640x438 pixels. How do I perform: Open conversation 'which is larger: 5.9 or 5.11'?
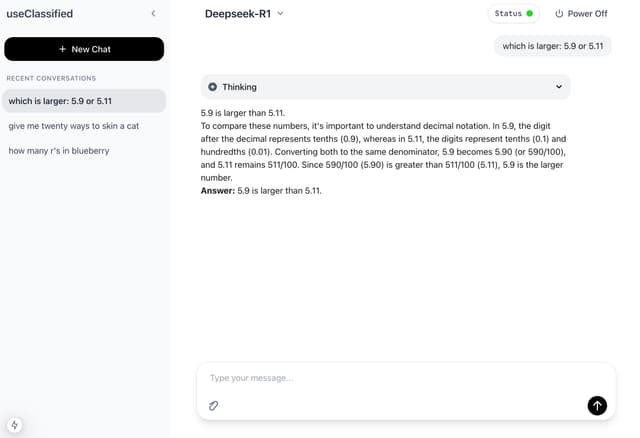point(84,101)
